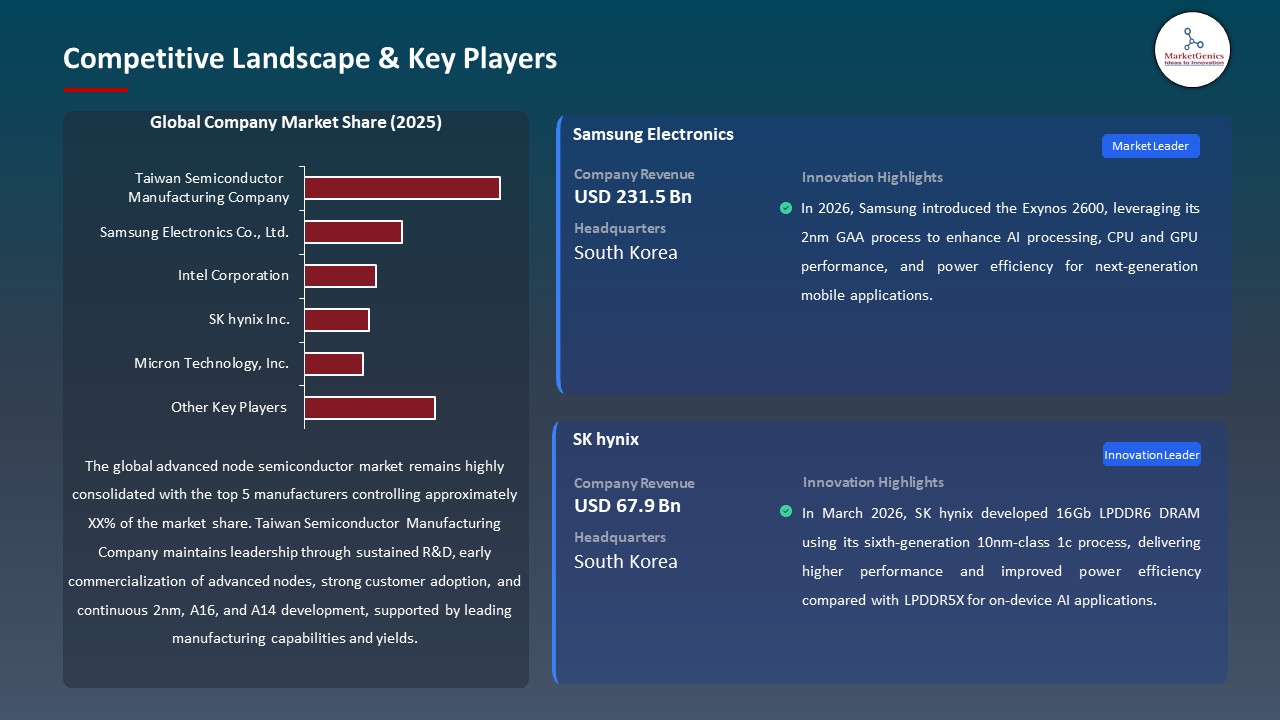Select the Samsung Electronics Co., Ltd. bar

pos(353,232)
